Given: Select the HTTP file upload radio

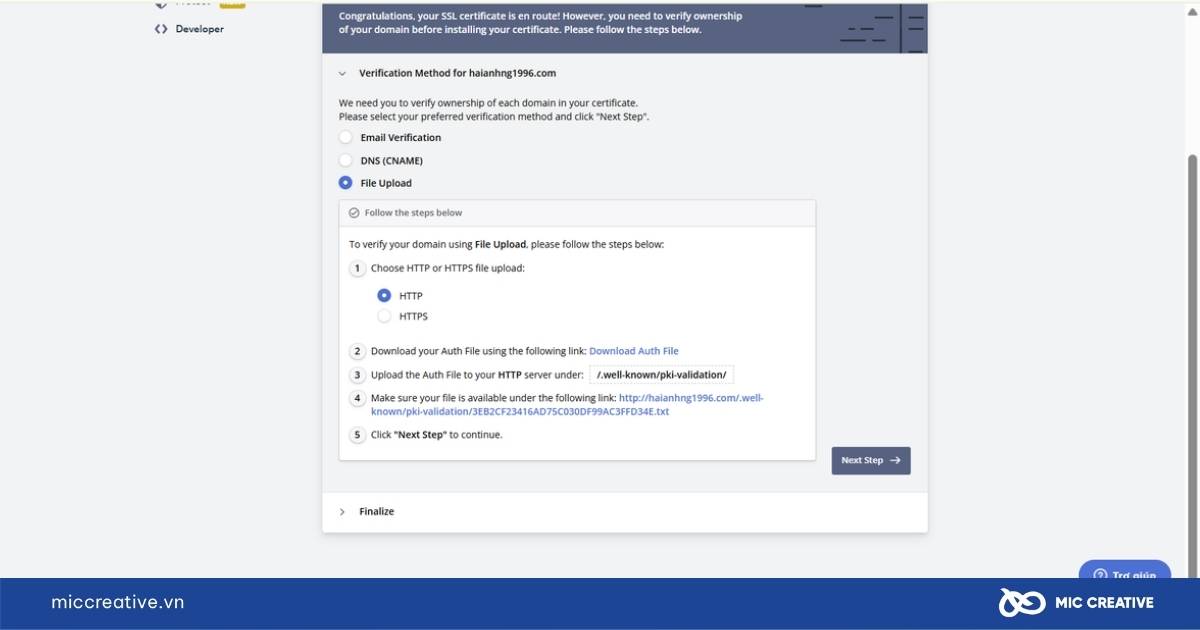Looking at the screenshot, I should [384, 296].
